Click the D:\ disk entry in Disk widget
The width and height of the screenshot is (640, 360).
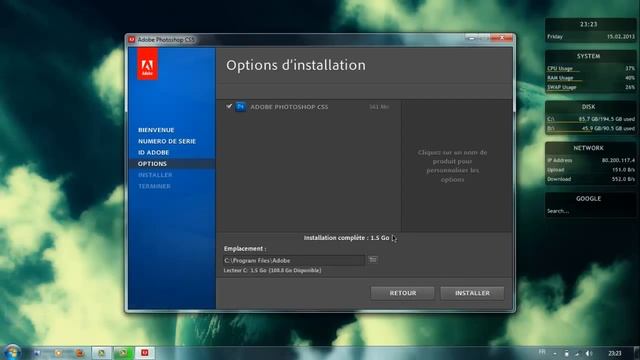(x=591, y=129)
